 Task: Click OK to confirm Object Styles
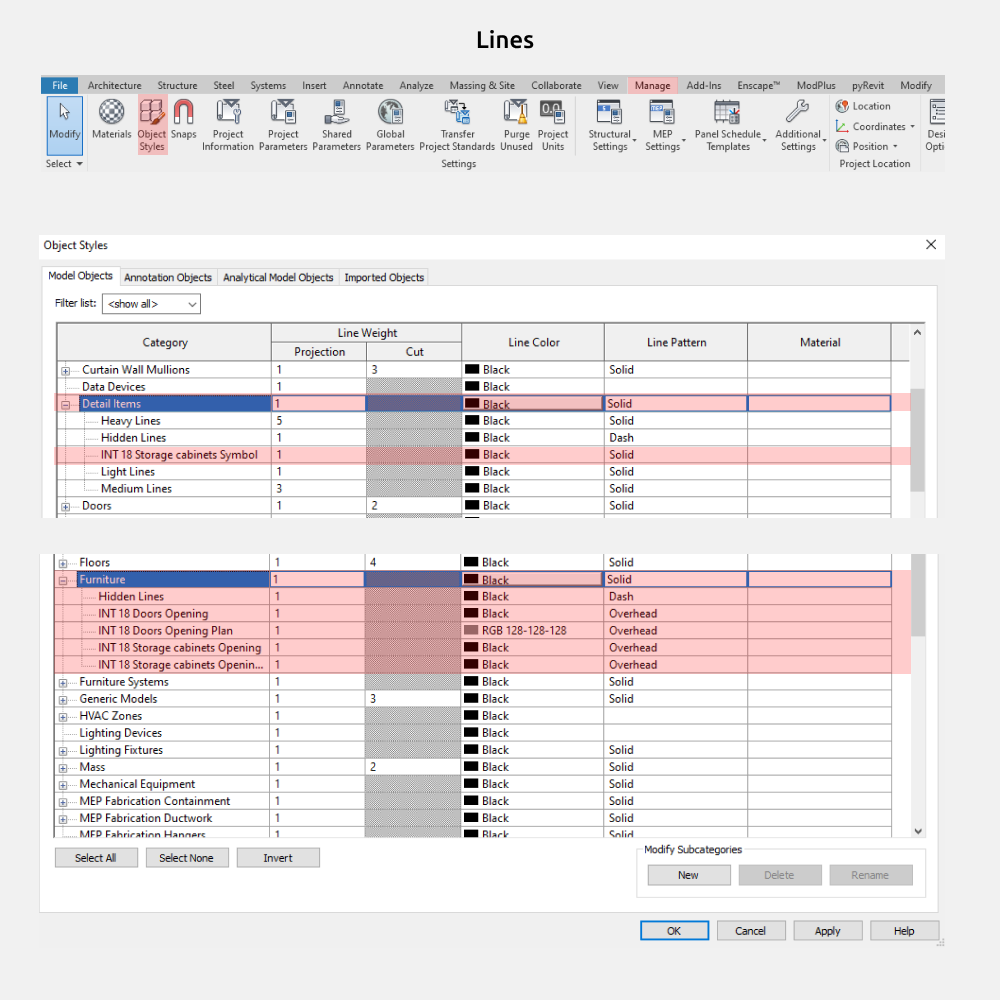[674, 930]
